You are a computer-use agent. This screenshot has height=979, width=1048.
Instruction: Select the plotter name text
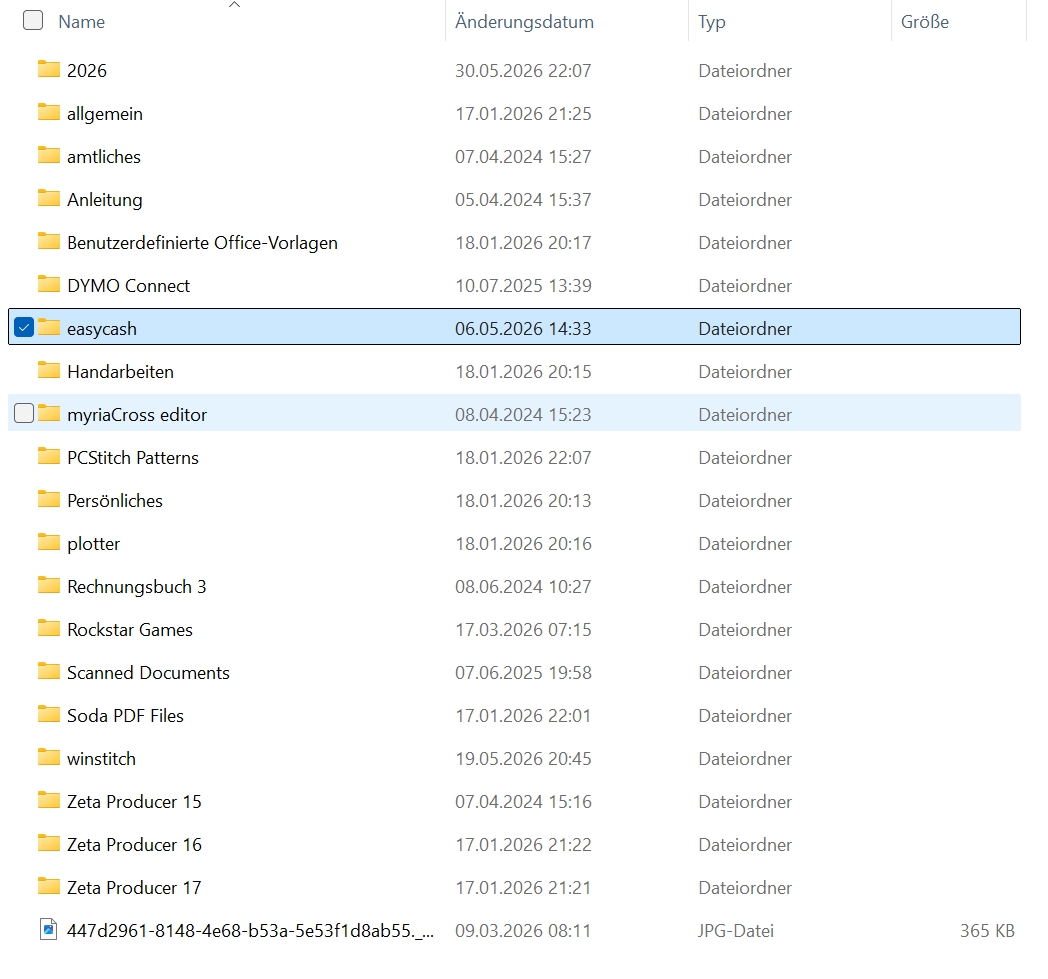[x=94, y=544]
